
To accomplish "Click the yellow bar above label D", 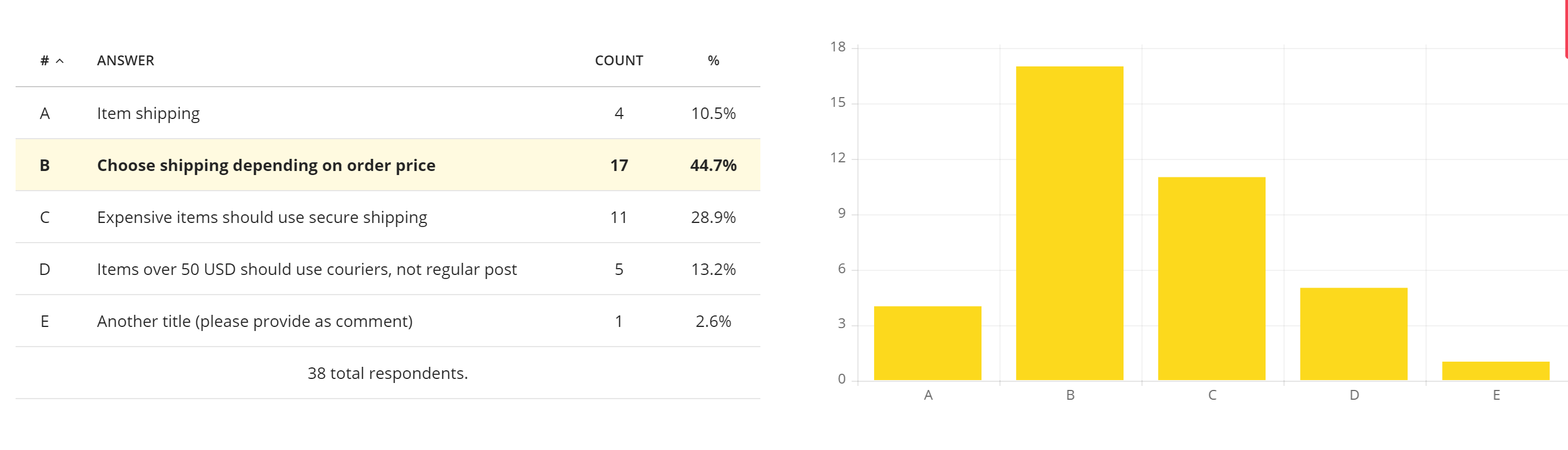I will pos(1353,334).
